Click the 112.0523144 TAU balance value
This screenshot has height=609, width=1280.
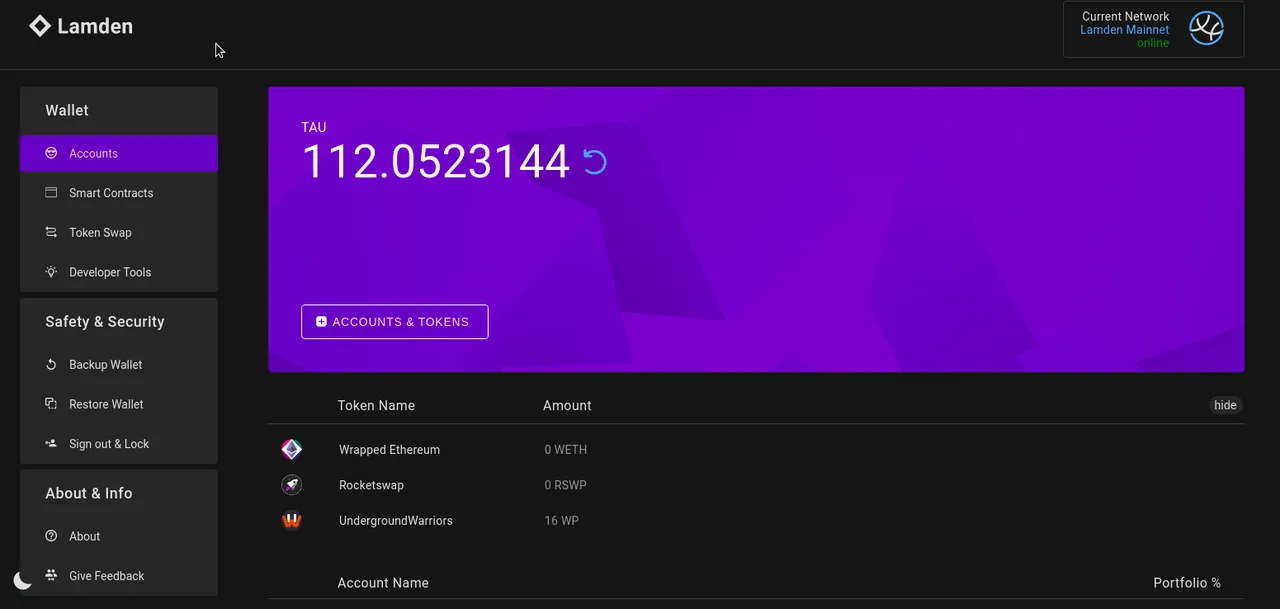(x=436, y=162)
